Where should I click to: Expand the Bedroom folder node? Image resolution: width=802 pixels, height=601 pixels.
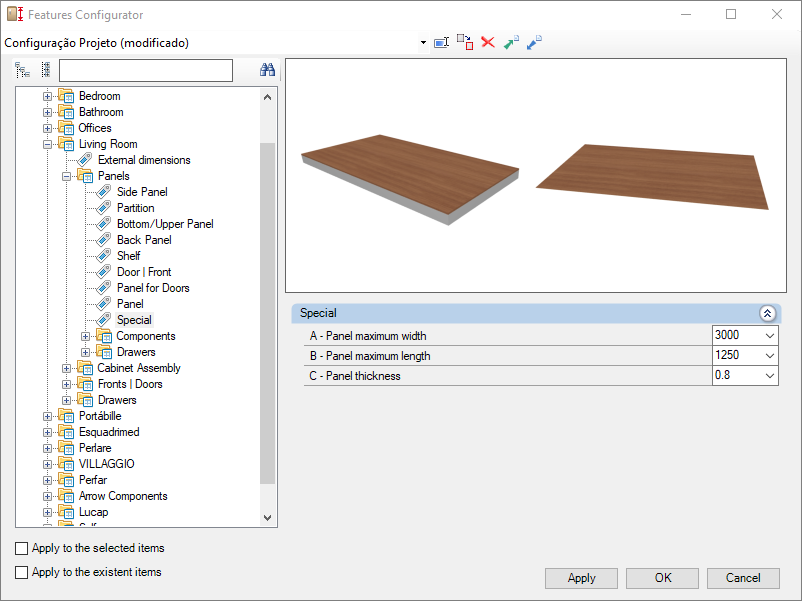[47, 96]
